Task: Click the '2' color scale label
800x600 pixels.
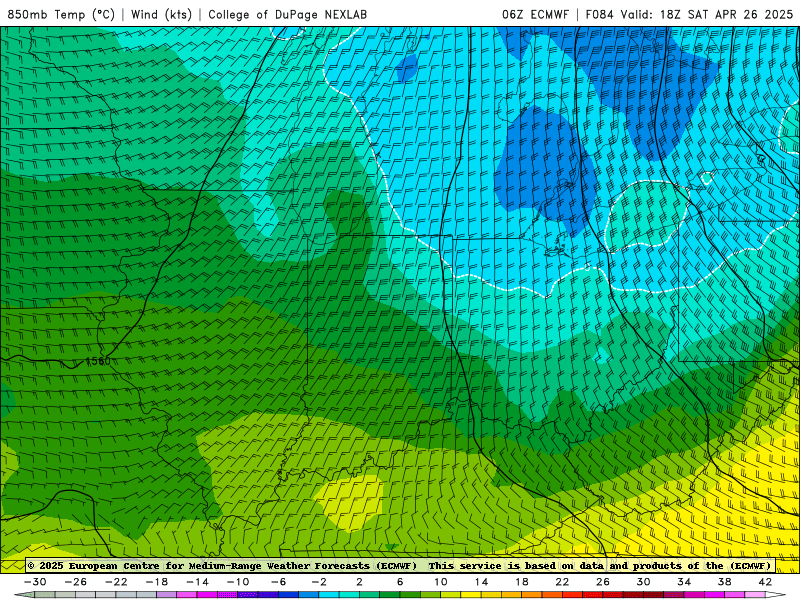Action: (360, 582)
